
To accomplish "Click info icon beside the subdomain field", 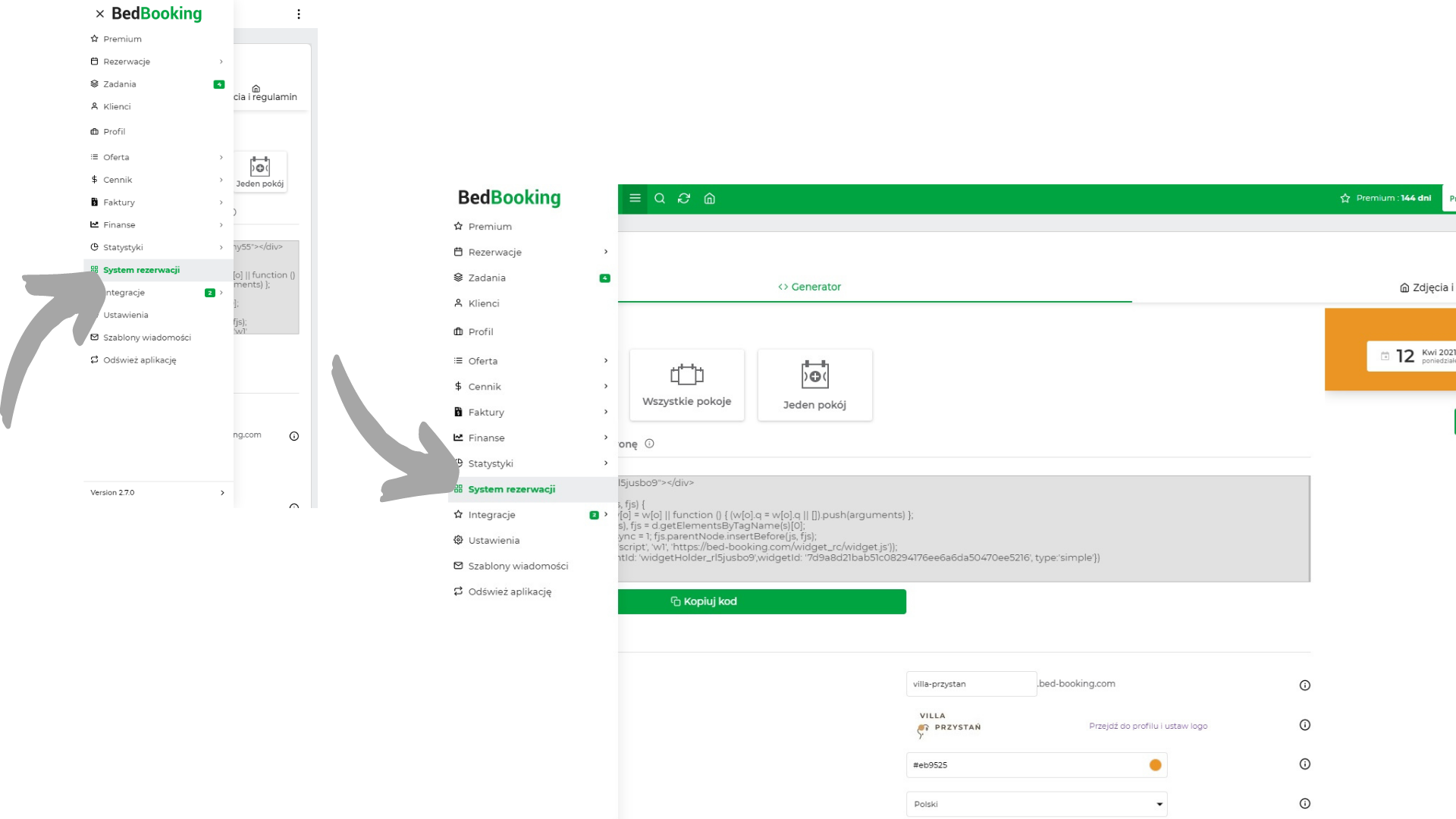I will point(1305,686).
